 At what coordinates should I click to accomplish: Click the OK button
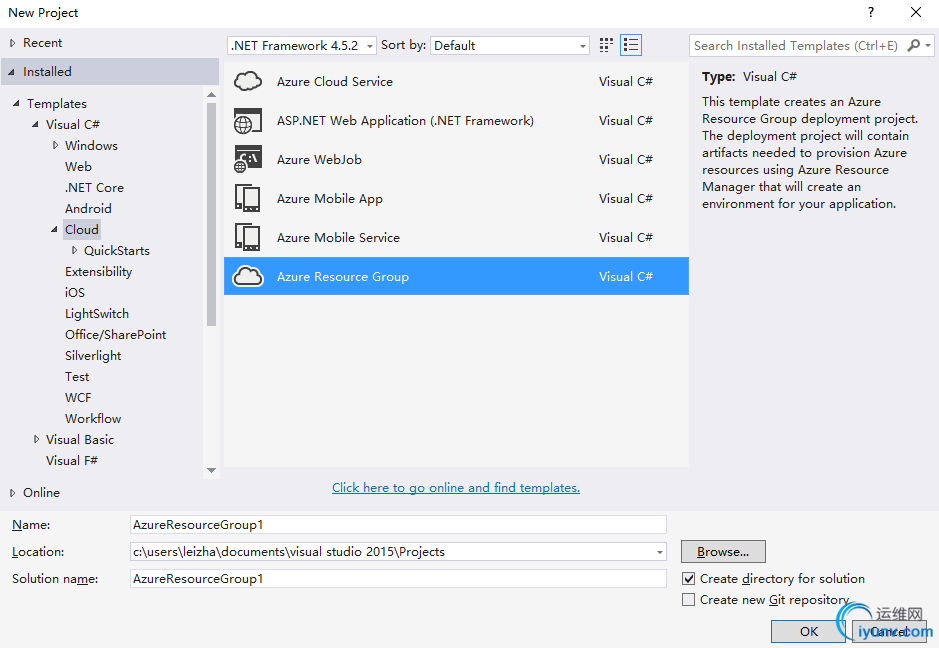pyautogui.click(x=808, y=631)
